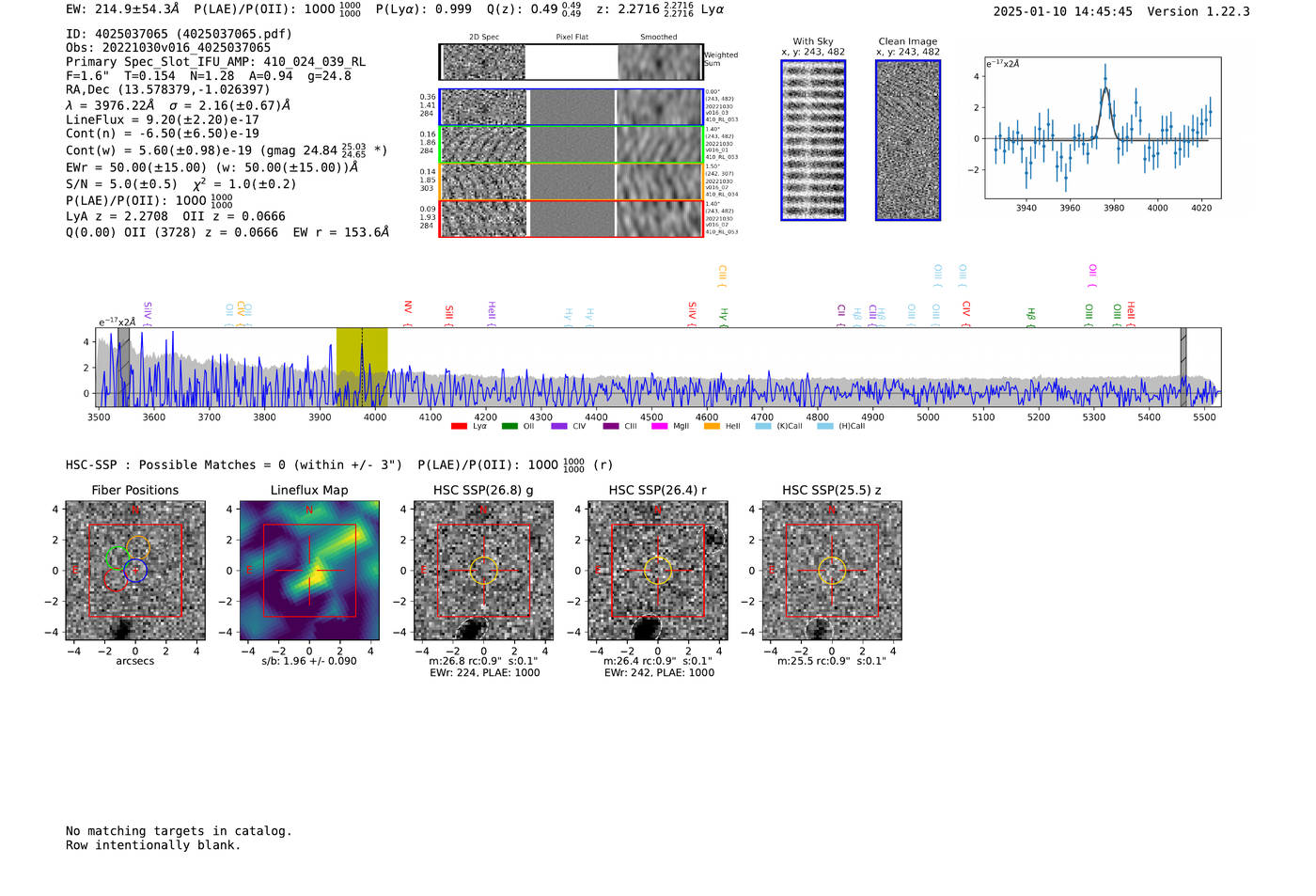
Task: Click the yellow aperture circle in g-band image
Action: pyautogui.click(x=483, y=571)
